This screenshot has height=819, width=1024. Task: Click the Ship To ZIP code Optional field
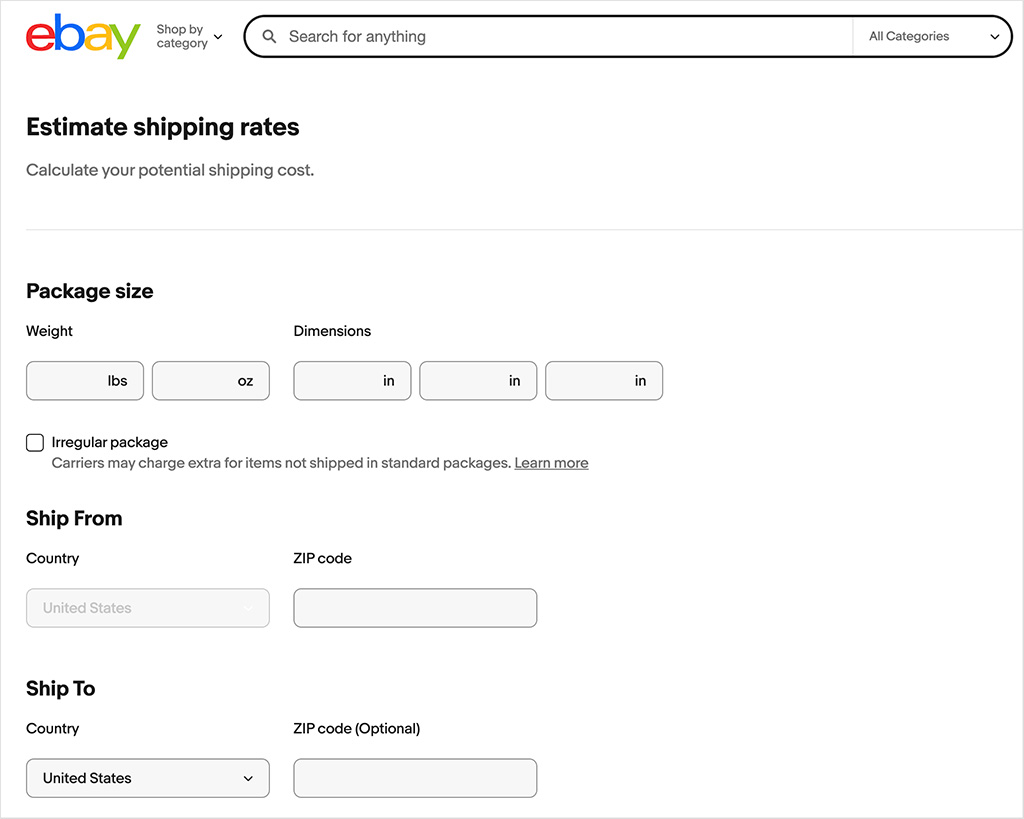(x=415, y=778)
